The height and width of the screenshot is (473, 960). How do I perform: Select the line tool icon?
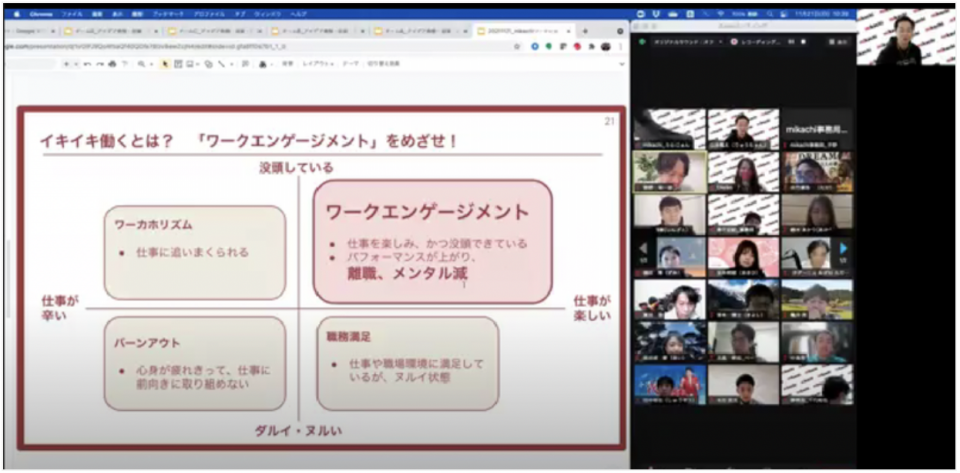pos(221,64)
